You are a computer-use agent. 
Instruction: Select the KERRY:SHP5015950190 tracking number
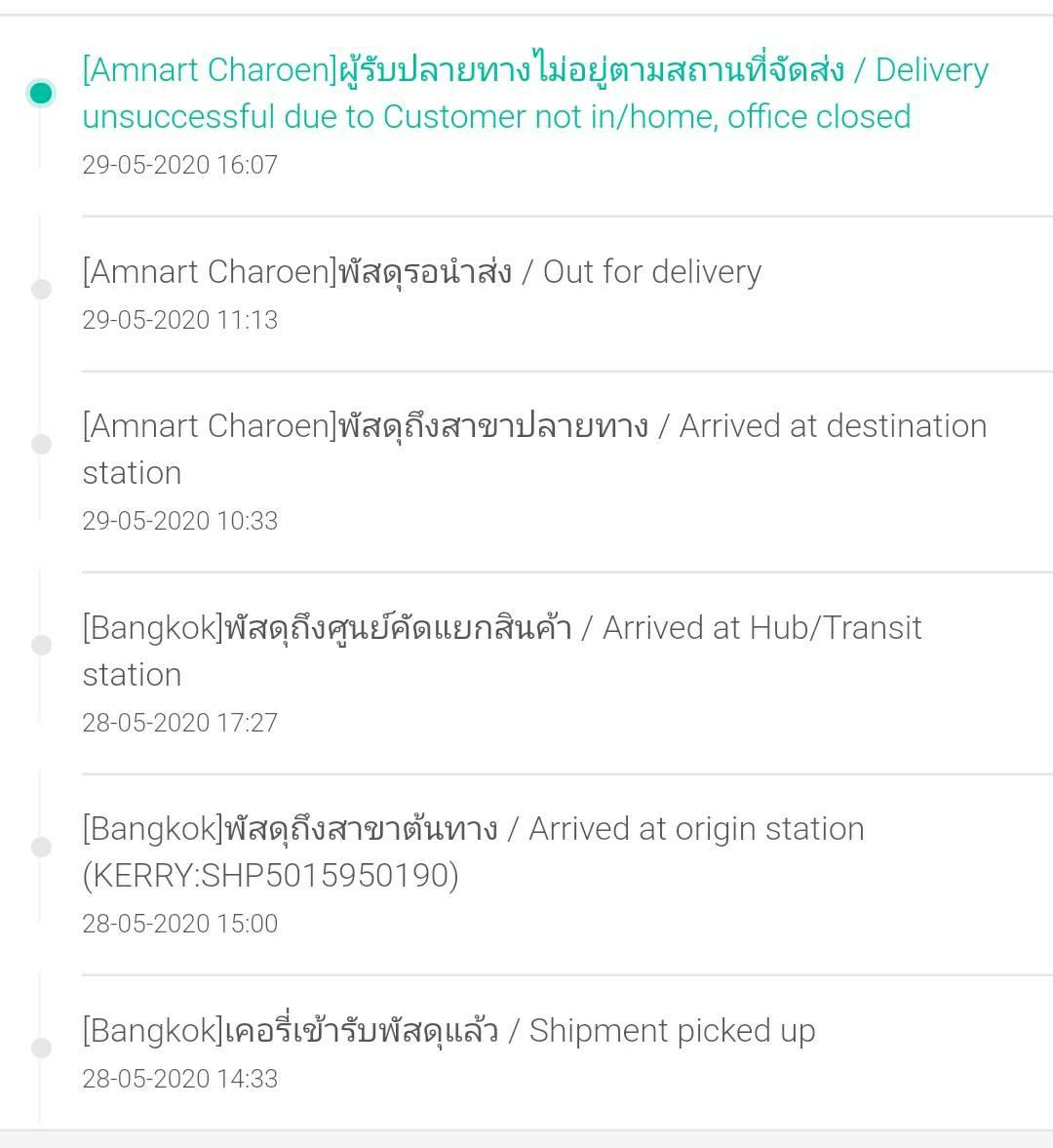click(271, 875)
